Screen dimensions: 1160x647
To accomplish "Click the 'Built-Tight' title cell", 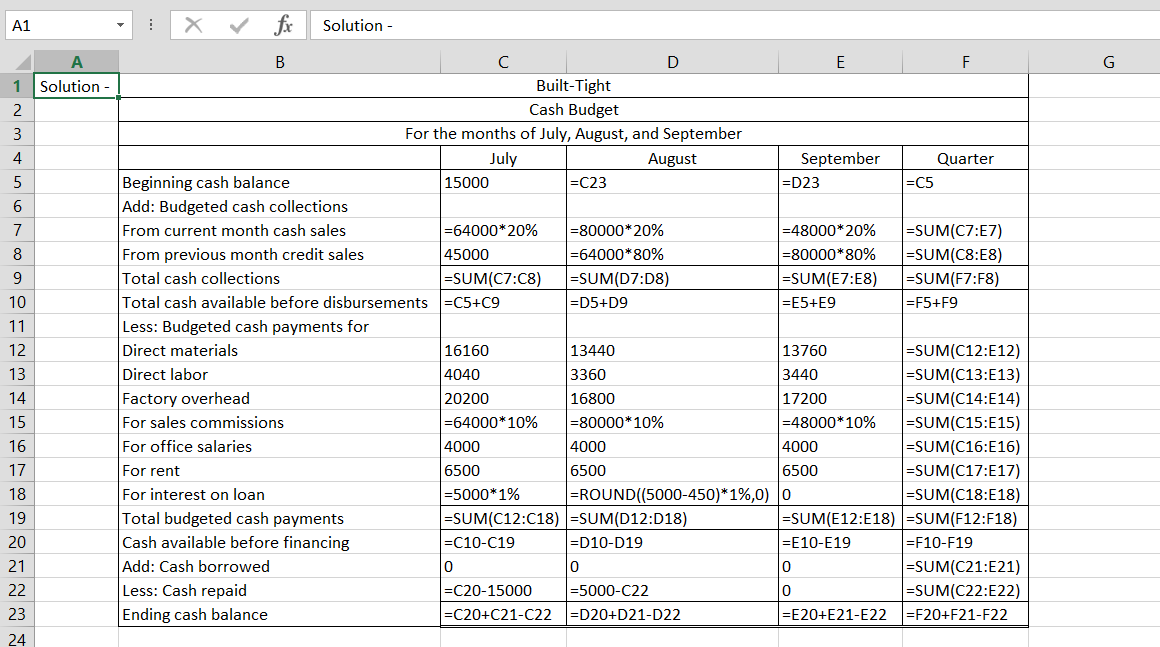I will (573, 86).
